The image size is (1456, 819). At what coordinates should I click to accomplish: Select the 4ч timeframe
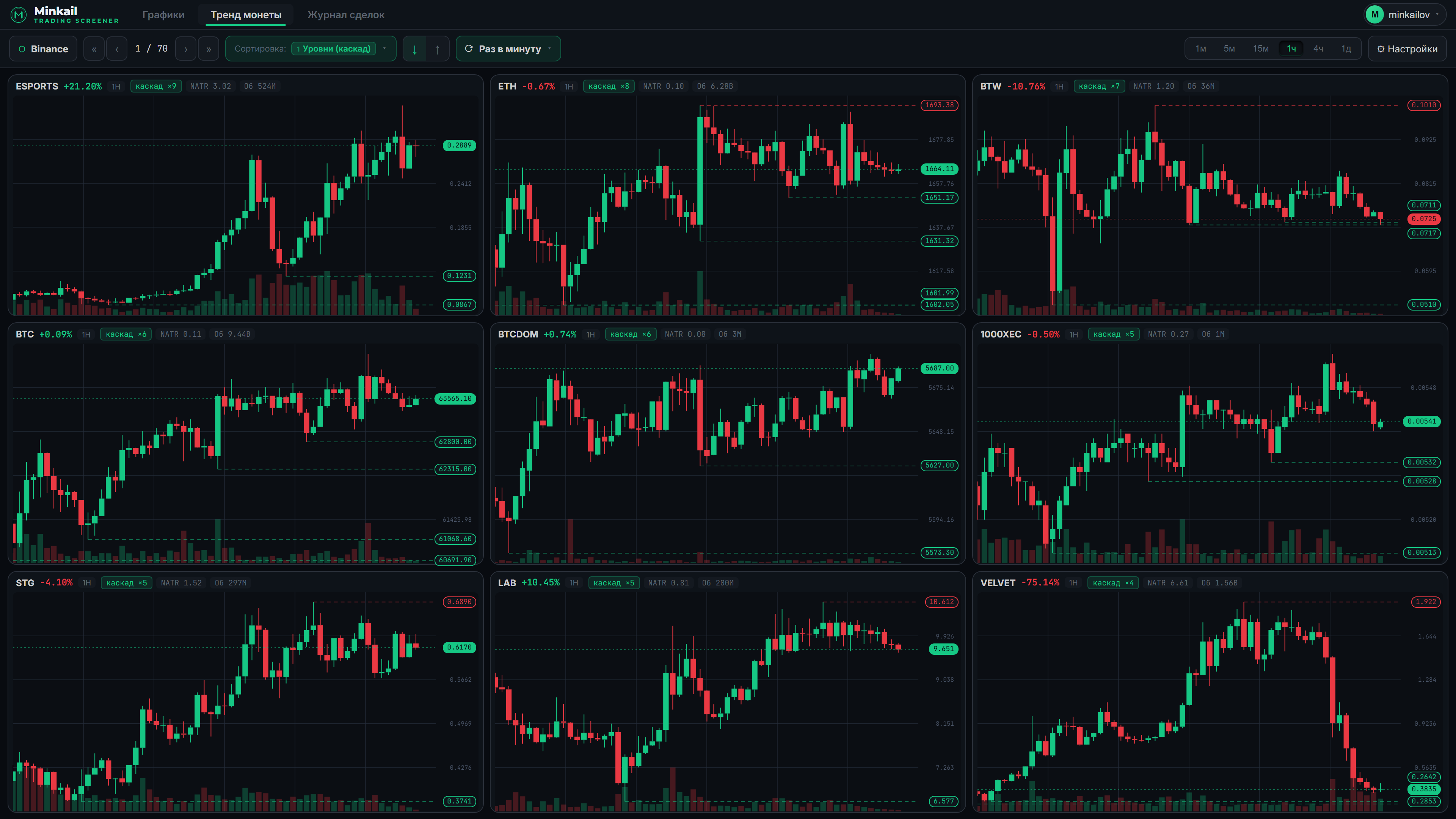click(1318, 49)
